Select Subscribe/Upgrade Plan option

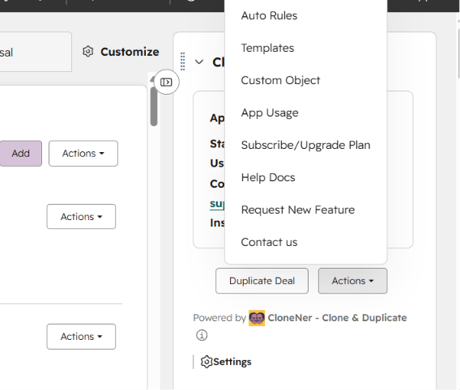tap(306, 145)
